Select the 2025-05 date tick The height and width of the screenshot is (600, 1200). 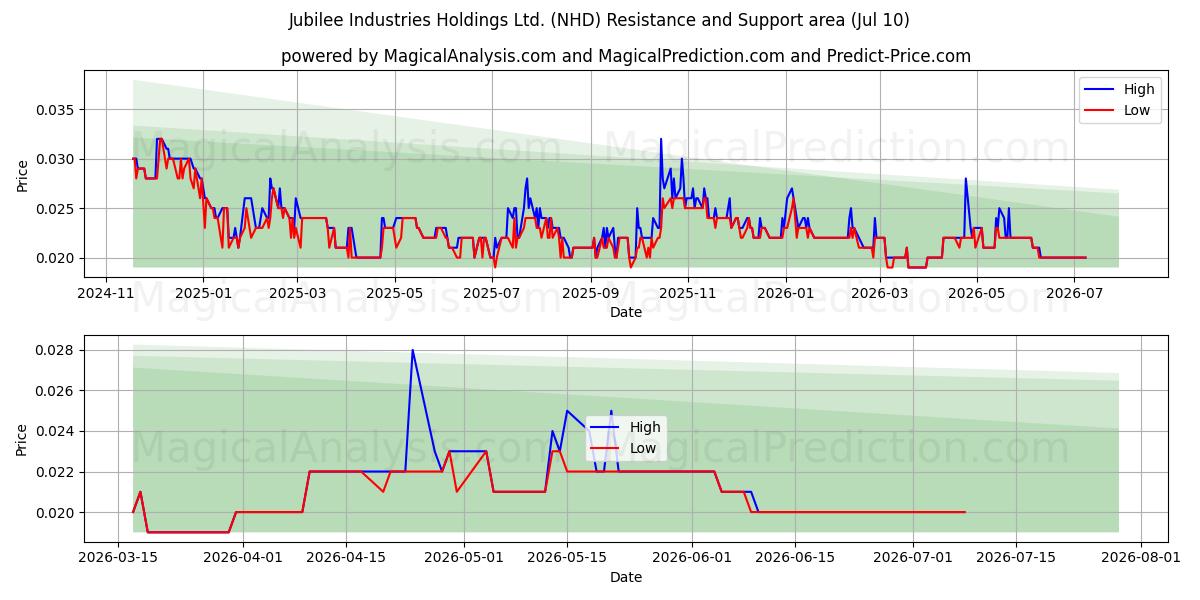[395, 293]
